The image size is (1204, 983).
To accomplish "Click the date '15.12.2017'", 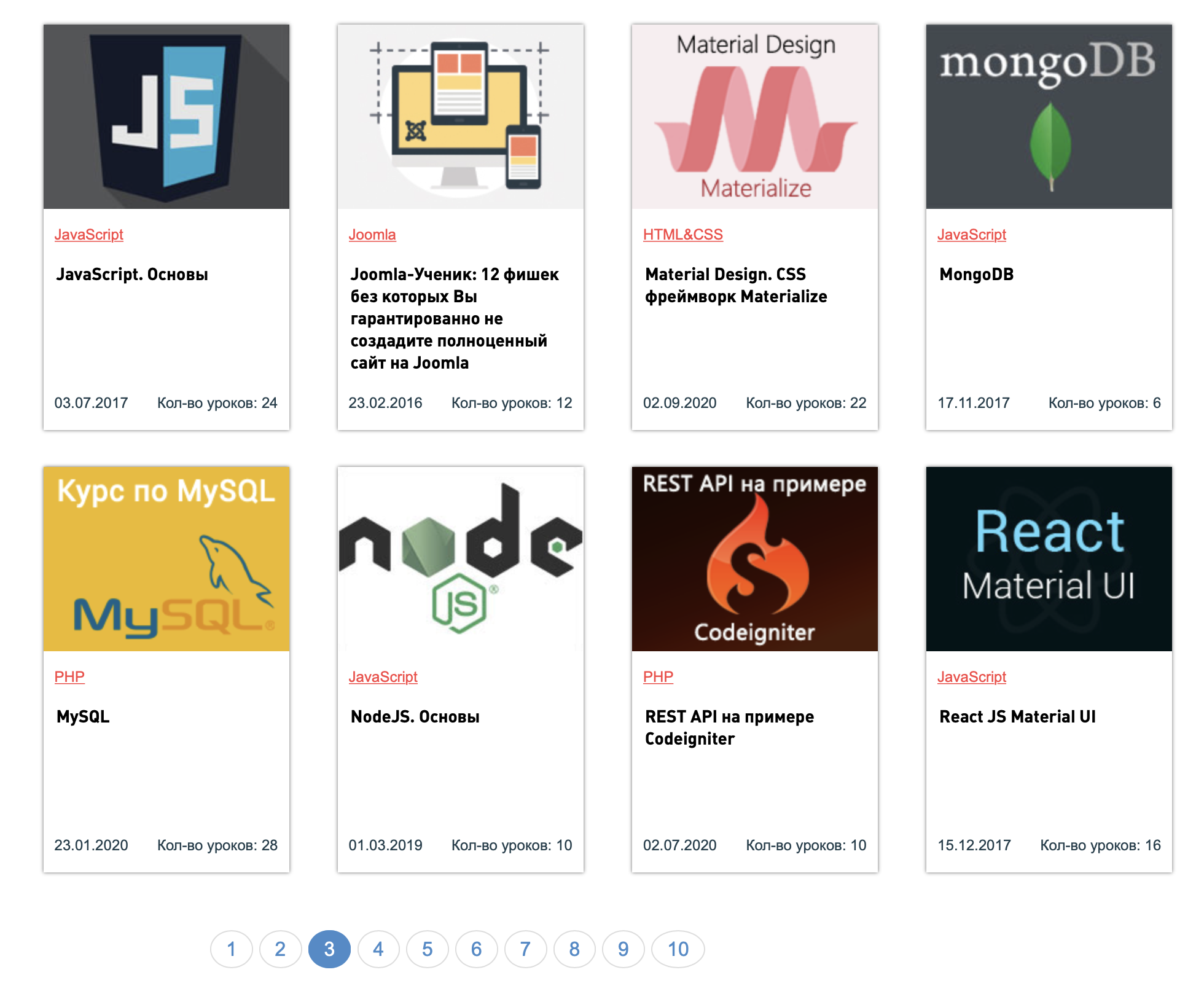I will [974, 845].
